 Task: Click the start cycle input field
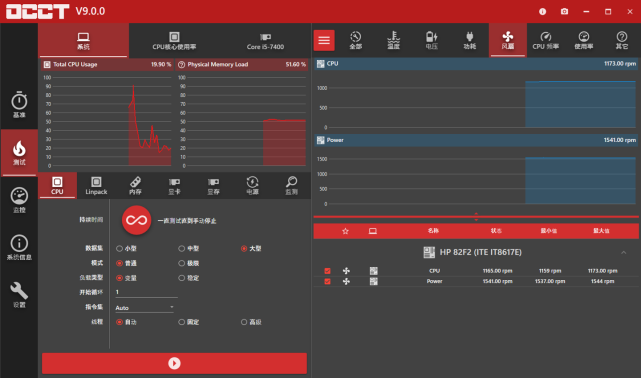tap(146, 292)
